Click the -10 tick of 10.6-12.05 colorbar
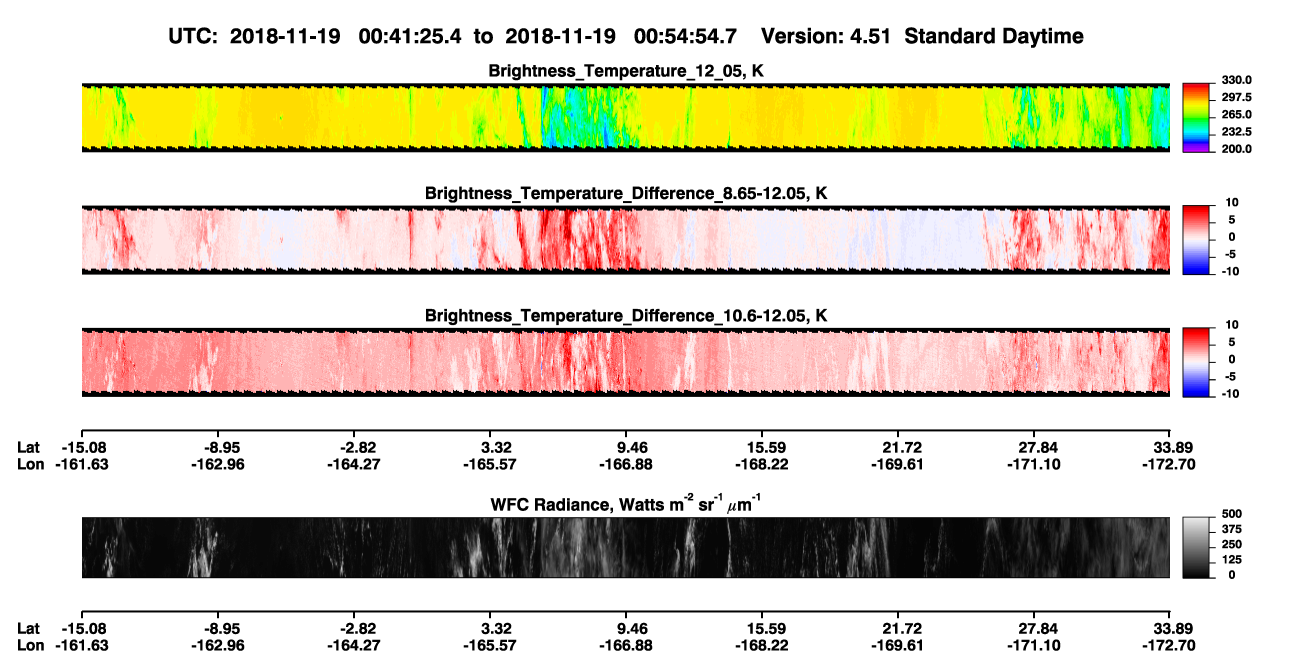Screen dimensions: 1300x667 [1229, 393]
